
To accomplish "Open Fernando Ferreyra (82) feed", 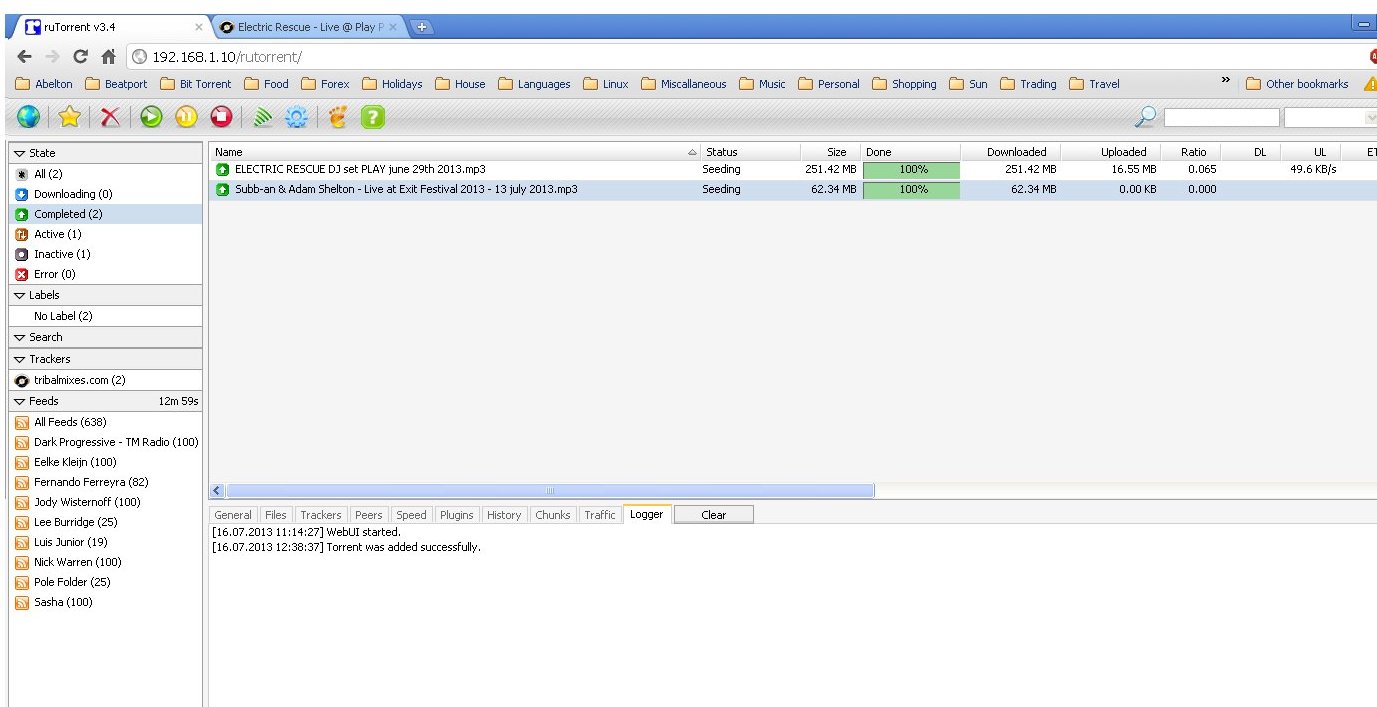I will point(105,482).
